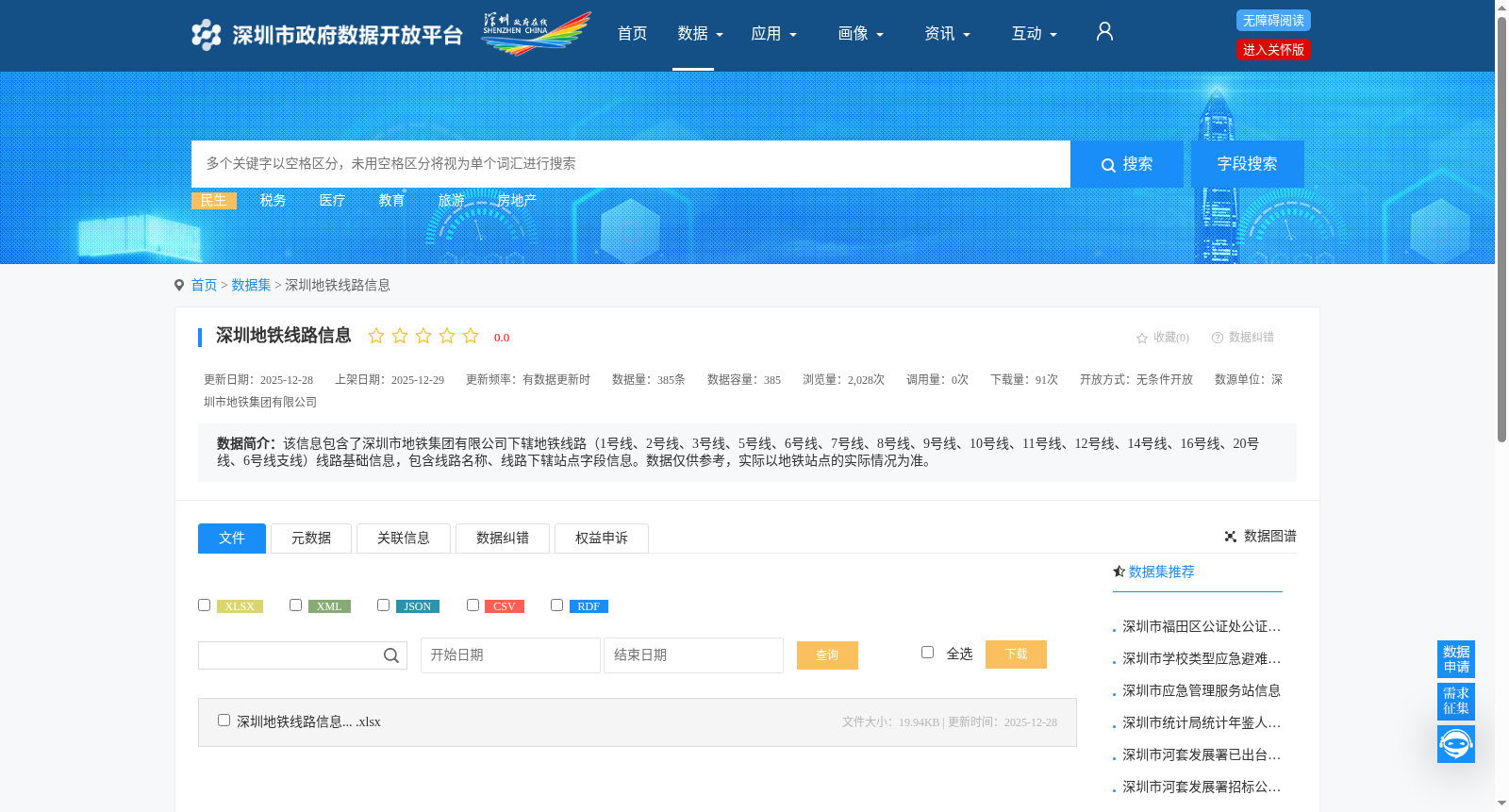Click the 结束日期 date field
1509x812 pixels.
693,655
